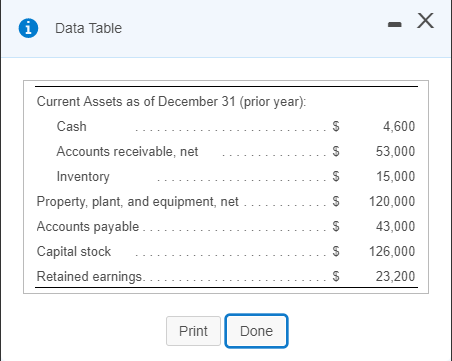Viewport: 452px width, 361px height.
Task: Close the Data Table dialog
Action: click(x=425, y=21)
